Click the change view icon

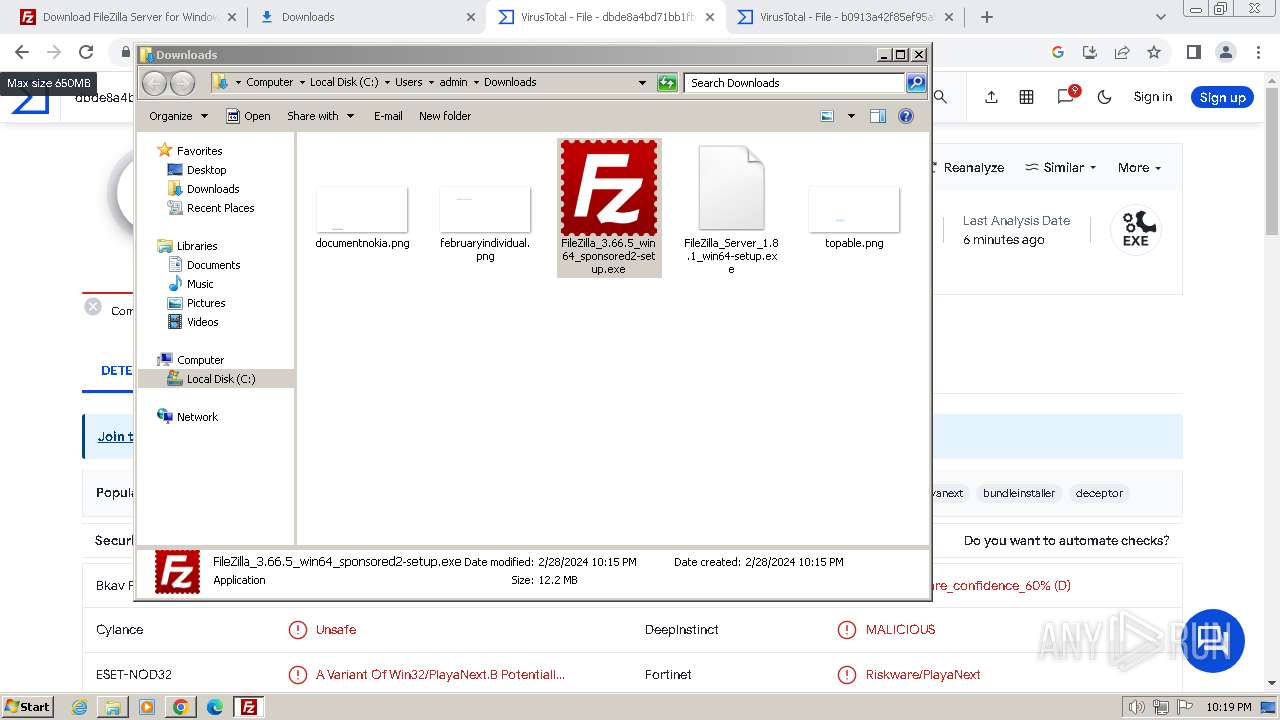(x=827, y=116)
